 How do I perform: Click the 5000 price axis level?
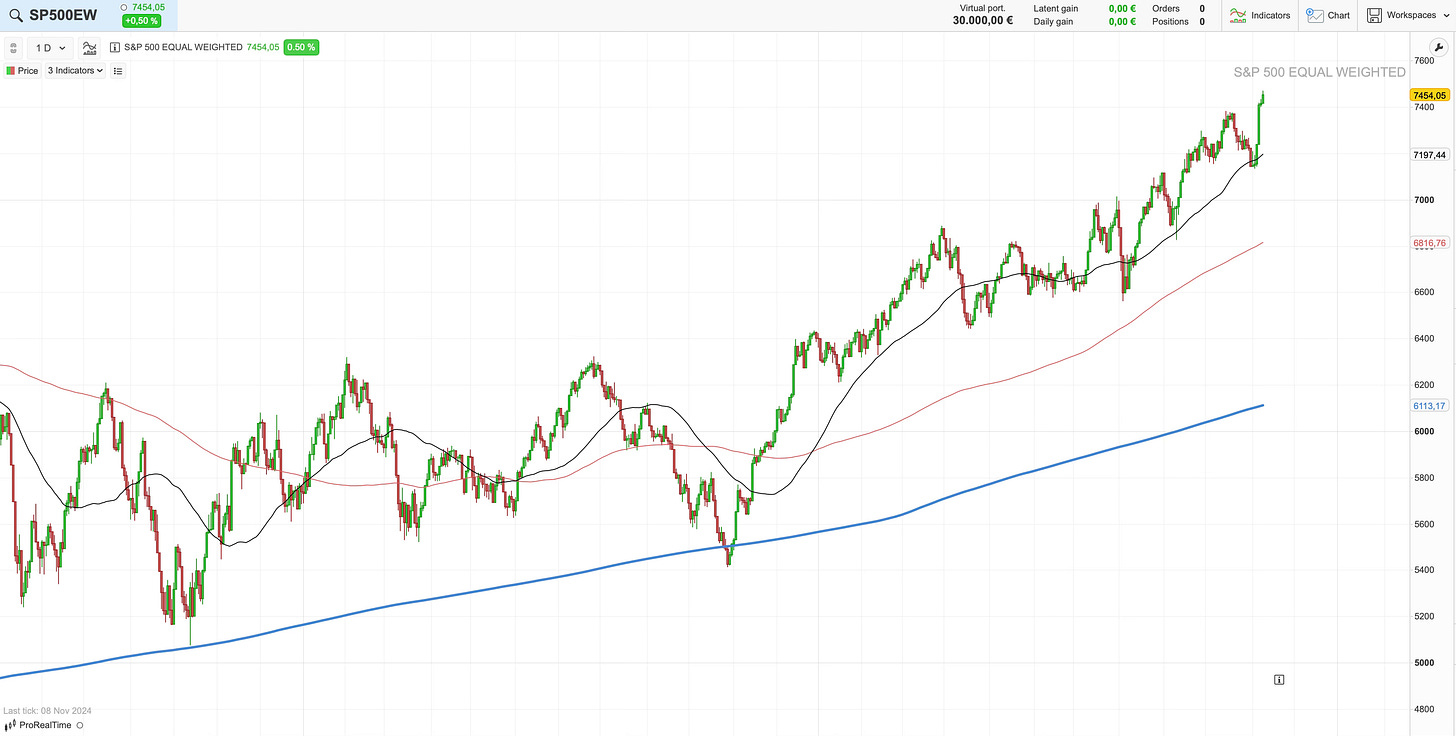pyautogui.click(x=1424, y=663)
